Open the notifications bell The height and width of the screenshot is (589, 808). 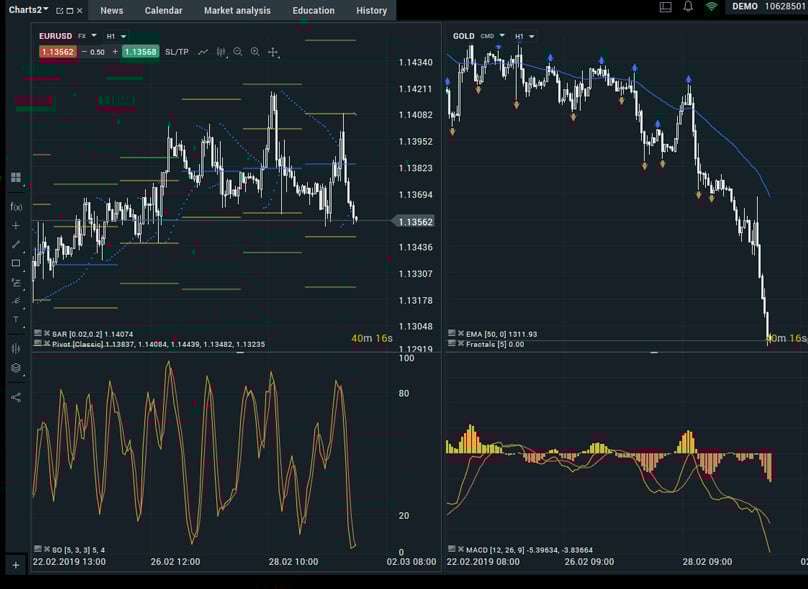coord(688,7)
